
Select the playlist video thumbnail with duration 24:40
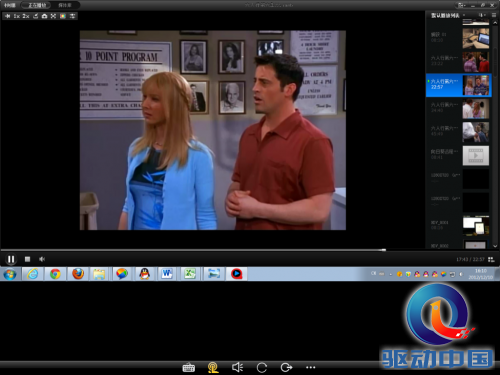pyautogui.click(x=476, y=108)
